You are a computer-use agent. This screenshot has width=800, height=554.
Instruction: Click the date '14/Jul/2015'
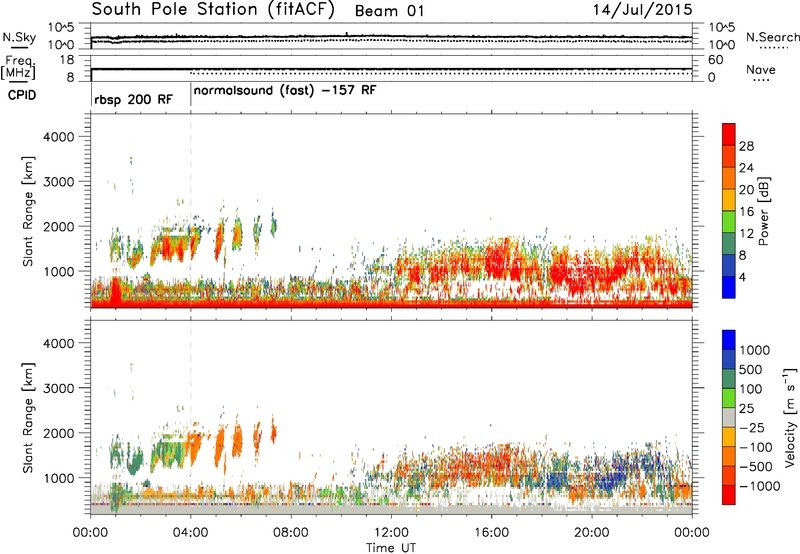[642, 9]
